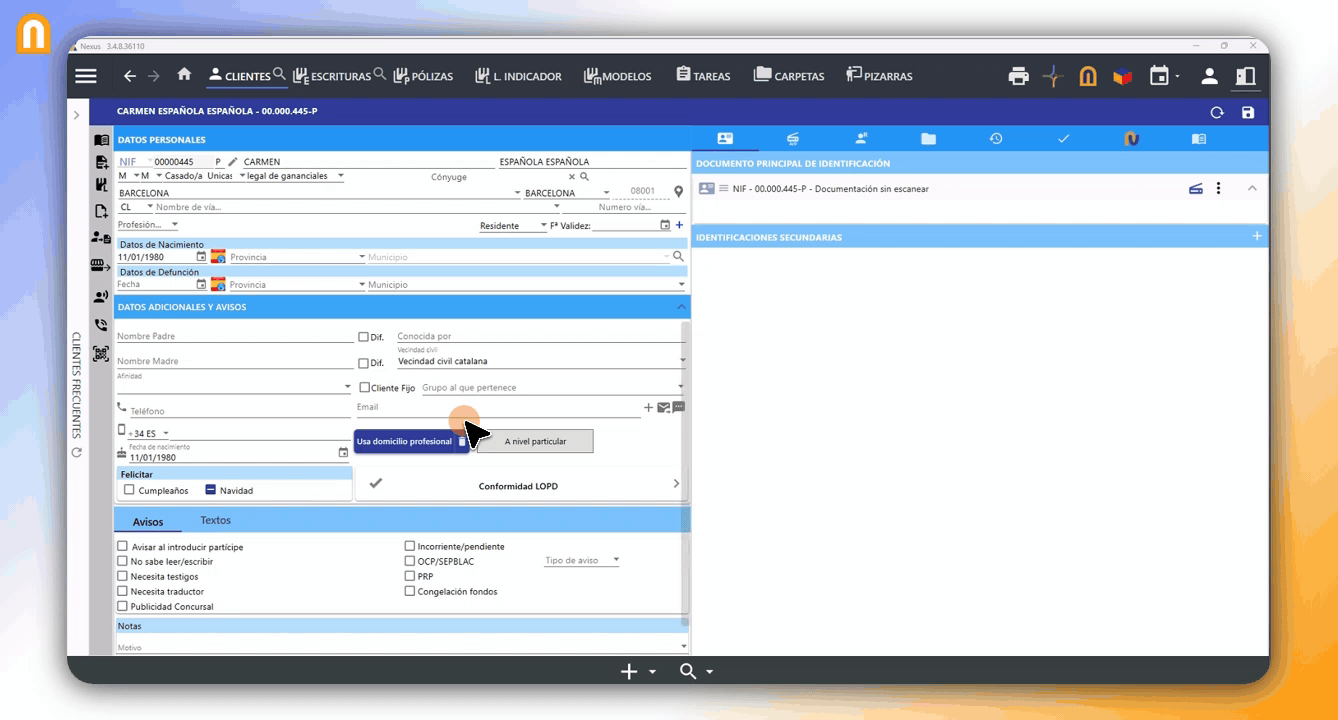Switch to the Textos tab
This screenshot has height=720, width=1338.
pyautogui.click(x=215, y=521)
